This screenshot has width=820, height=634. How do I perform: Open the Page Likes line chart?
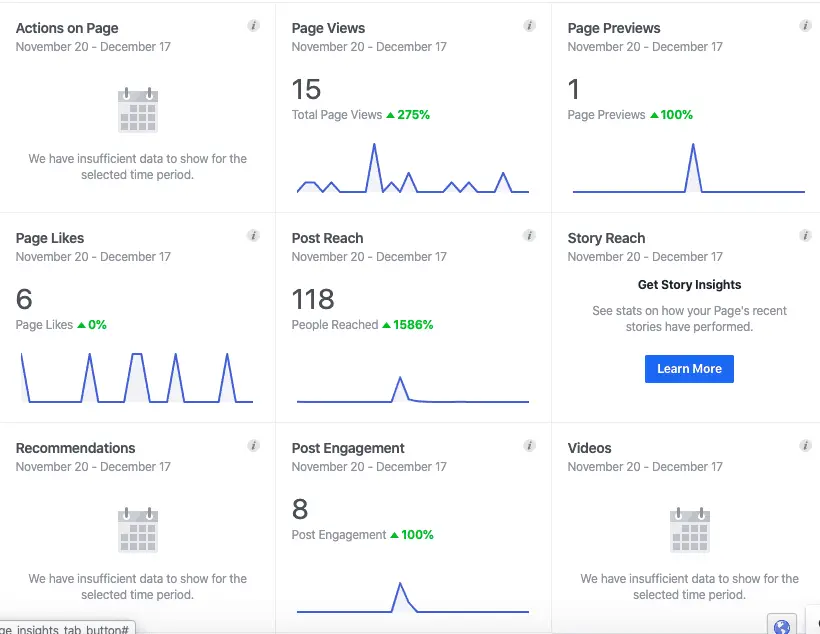(137, 378)
